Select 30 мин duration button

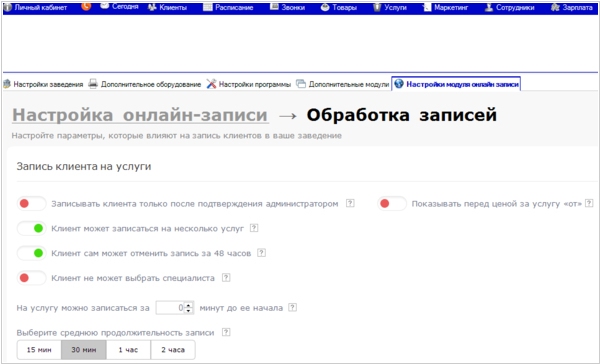[x=84, y=350]
